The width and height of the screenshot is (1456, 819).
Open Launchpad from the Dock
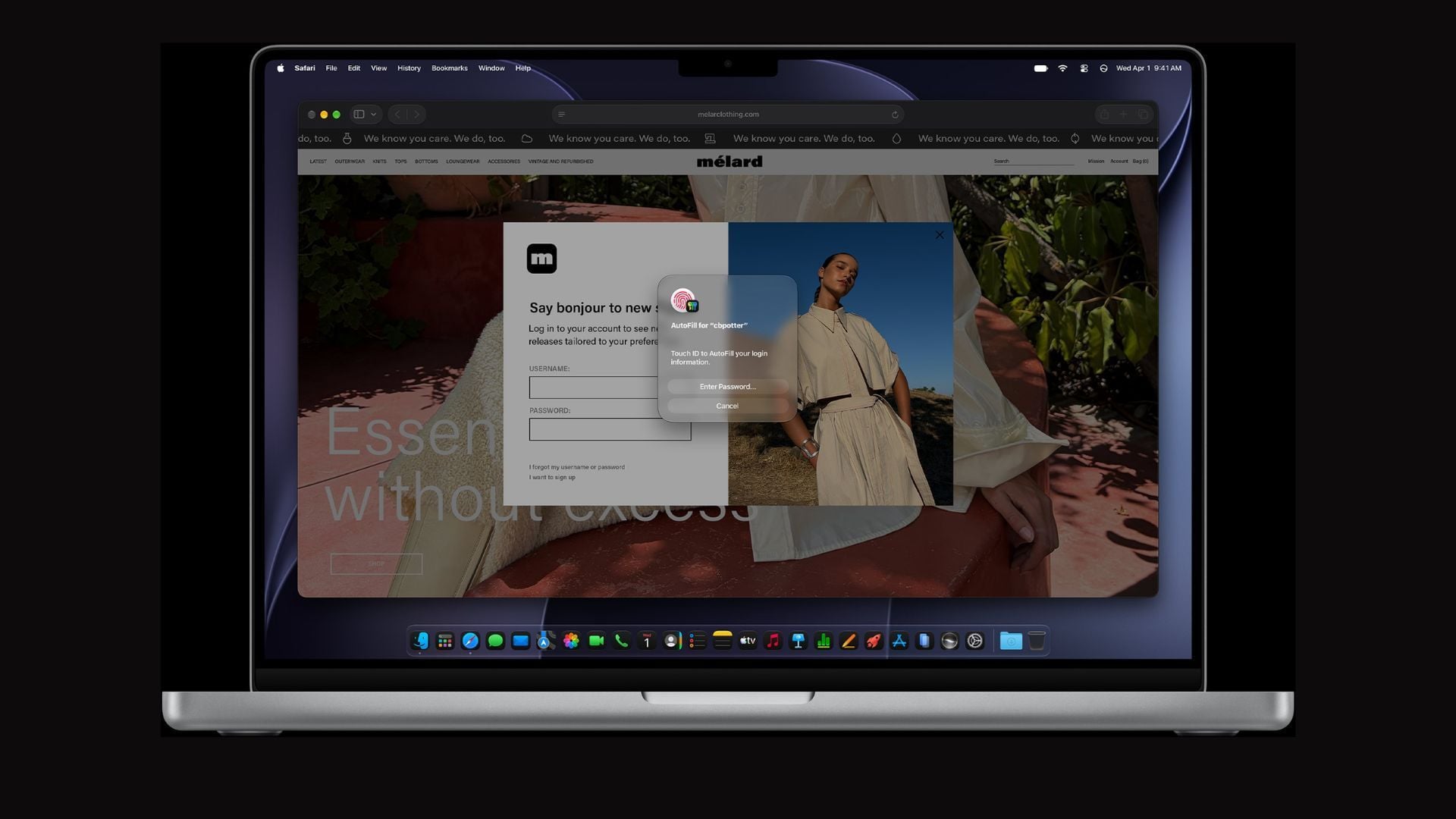[445, 642]
